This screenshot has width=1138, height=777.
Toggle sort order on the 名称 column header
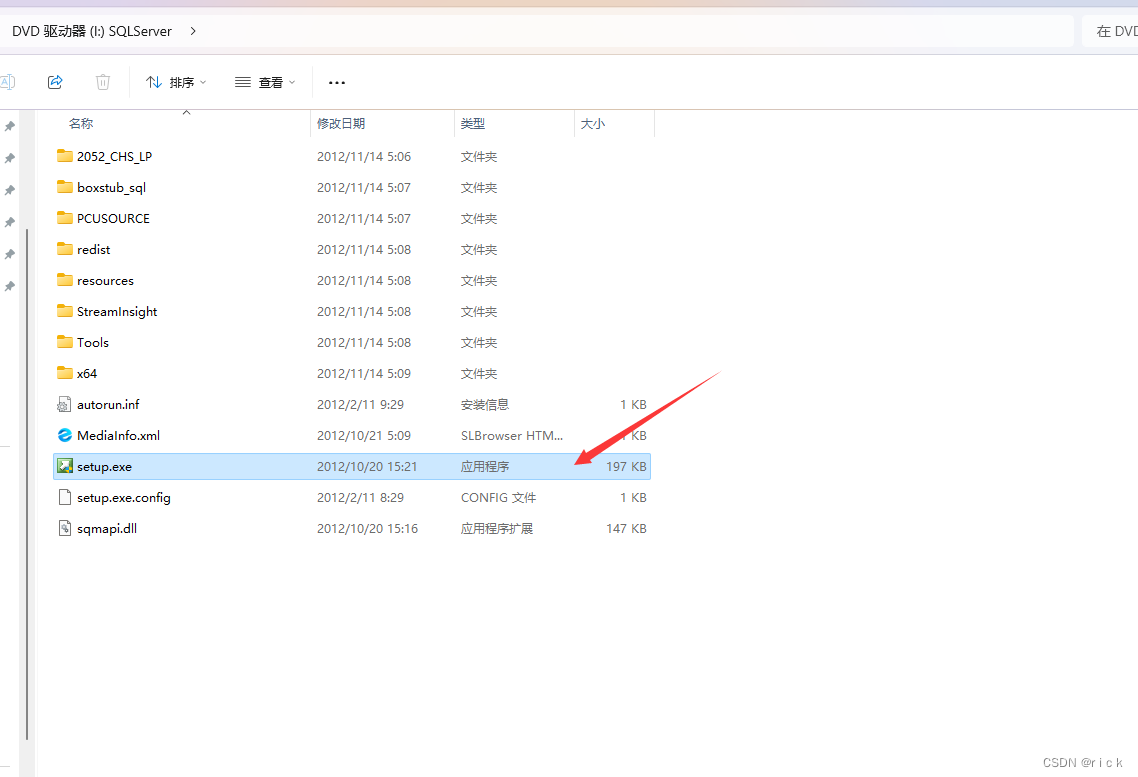[x=80, y=123]
